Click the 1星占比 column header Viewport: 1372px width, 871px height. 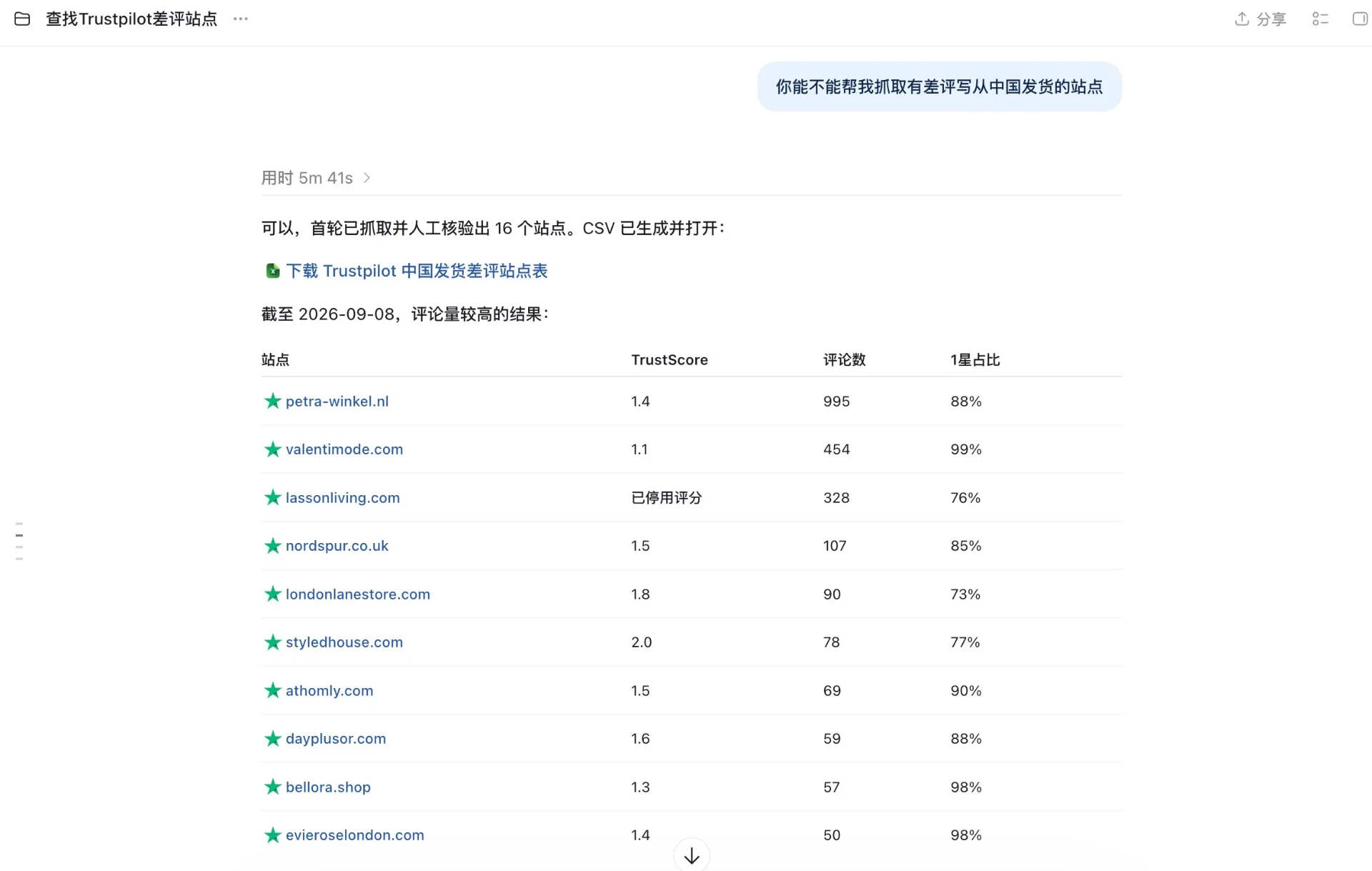tap(975, 360)
